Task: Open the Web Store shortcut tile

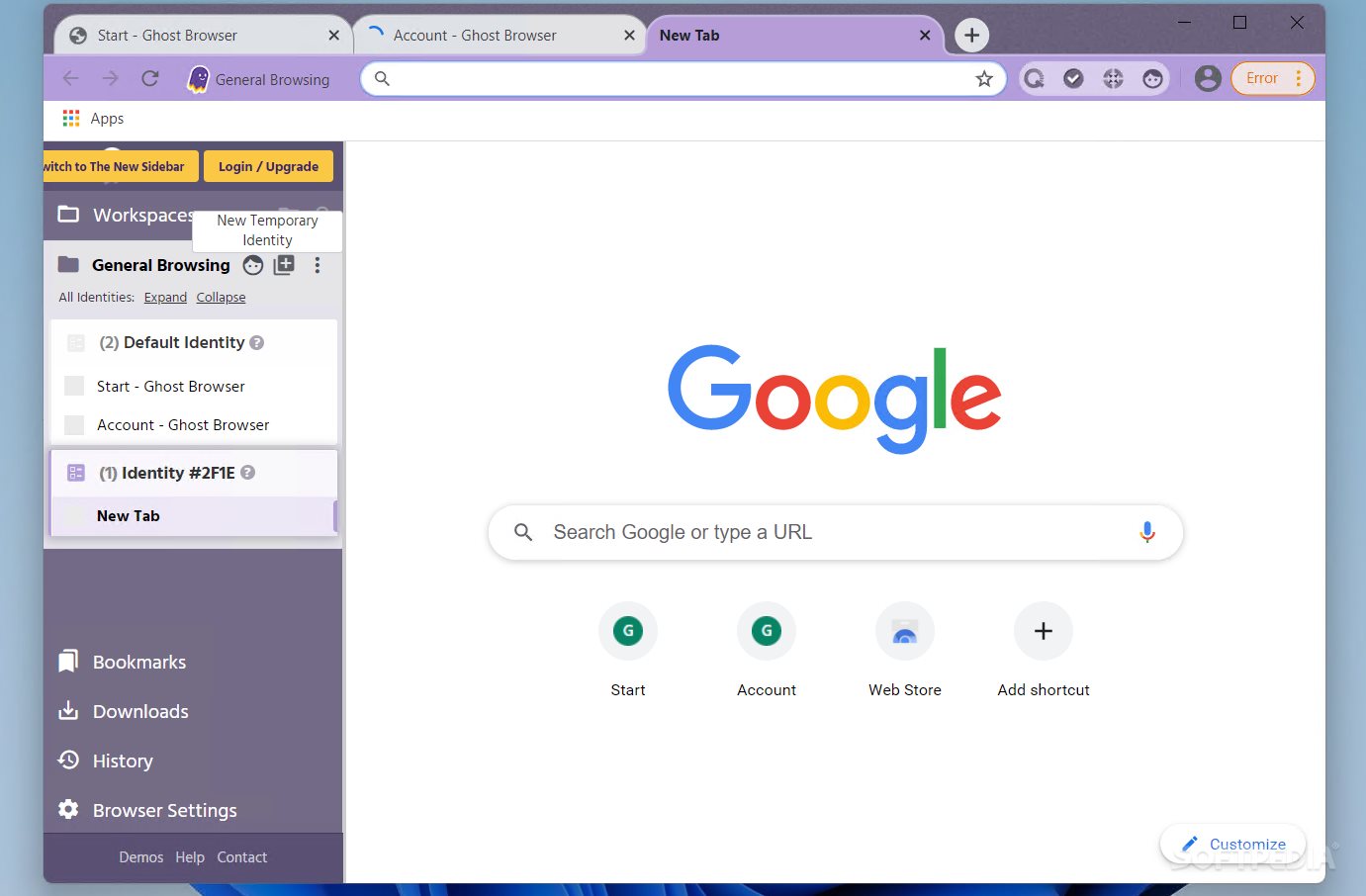Action: tap(905, 649)
